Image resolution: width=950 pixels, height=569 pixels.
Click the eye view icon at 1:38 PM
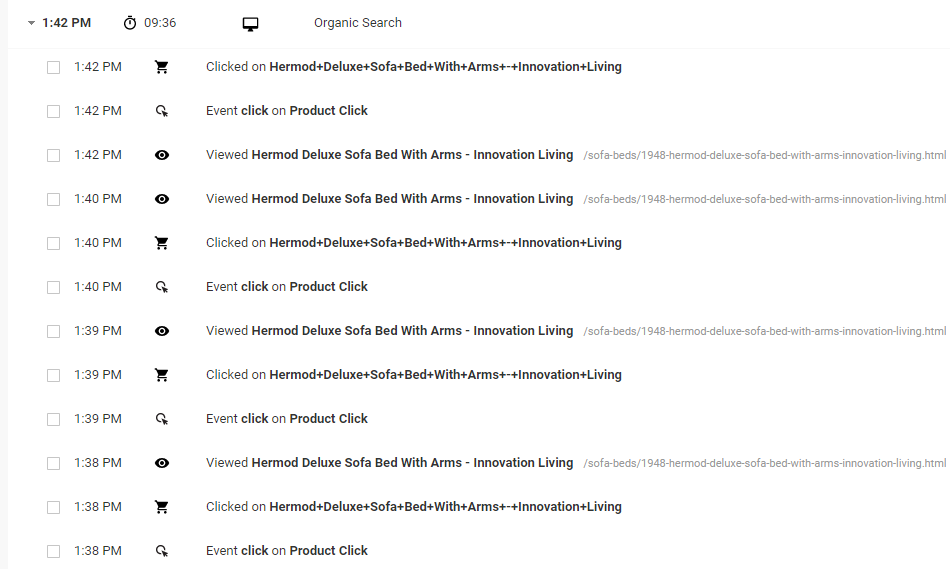click(162, 463)
